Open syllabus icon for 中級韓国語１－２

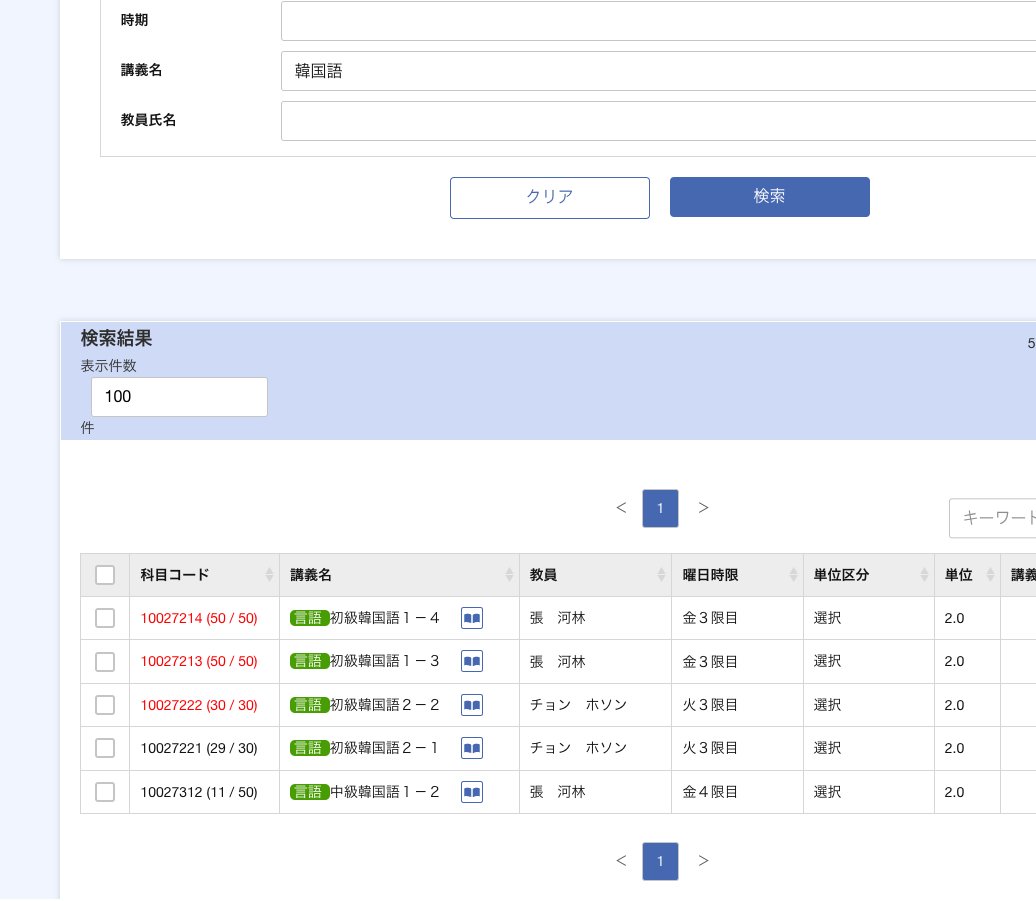point(471,792)
